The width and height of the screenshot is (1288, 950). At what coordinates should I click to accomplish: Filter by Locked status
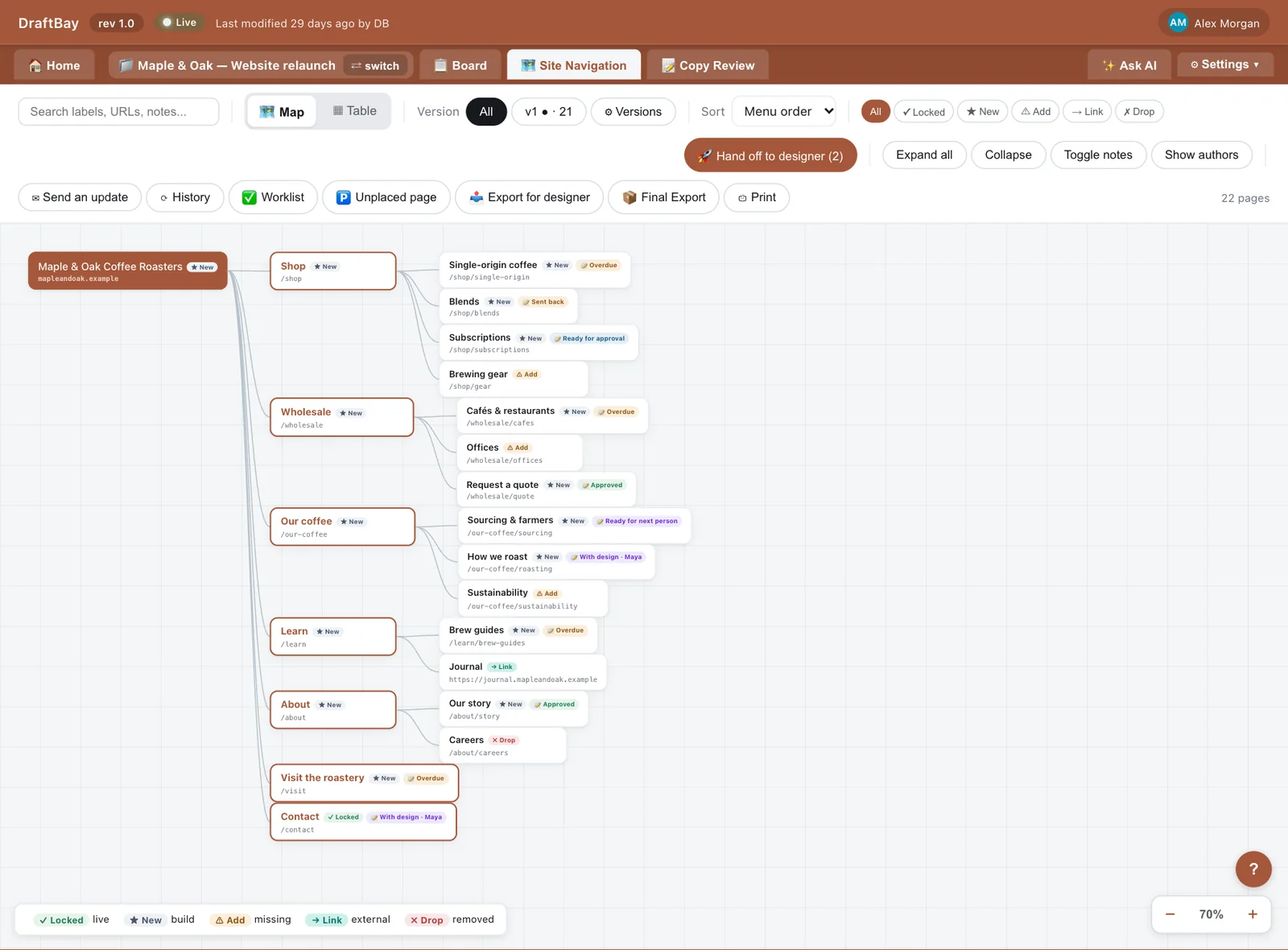click(x=923, y=112)
